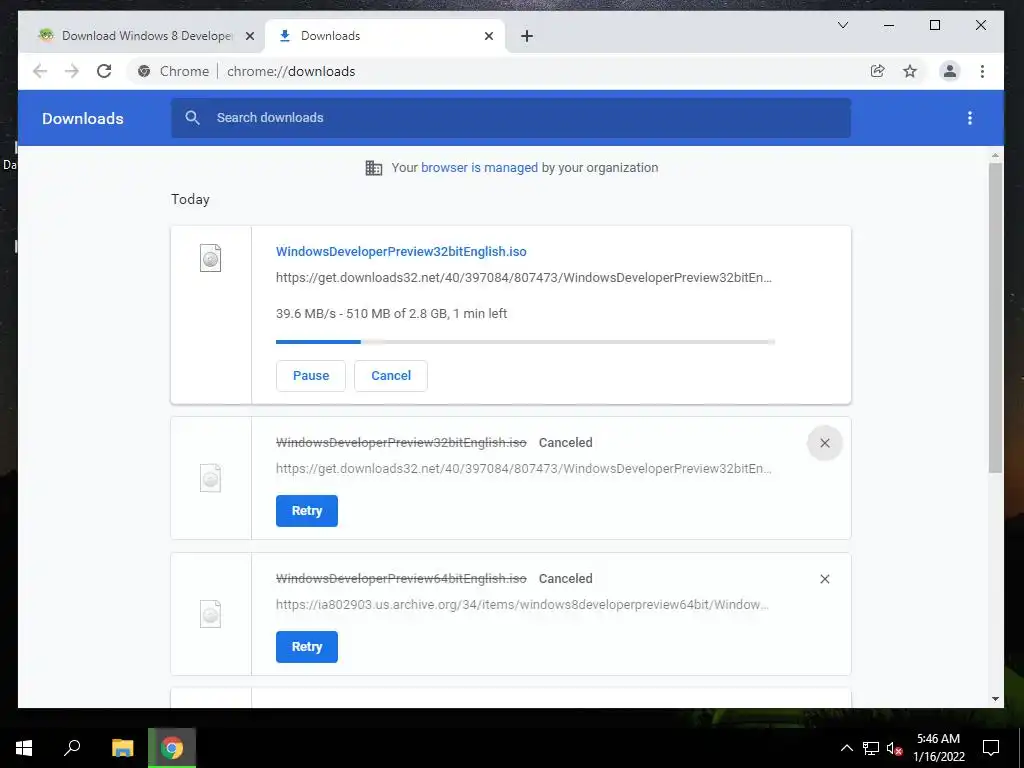
Task: Click the file icon of canceled 64bit download
Action: point(210,614)
